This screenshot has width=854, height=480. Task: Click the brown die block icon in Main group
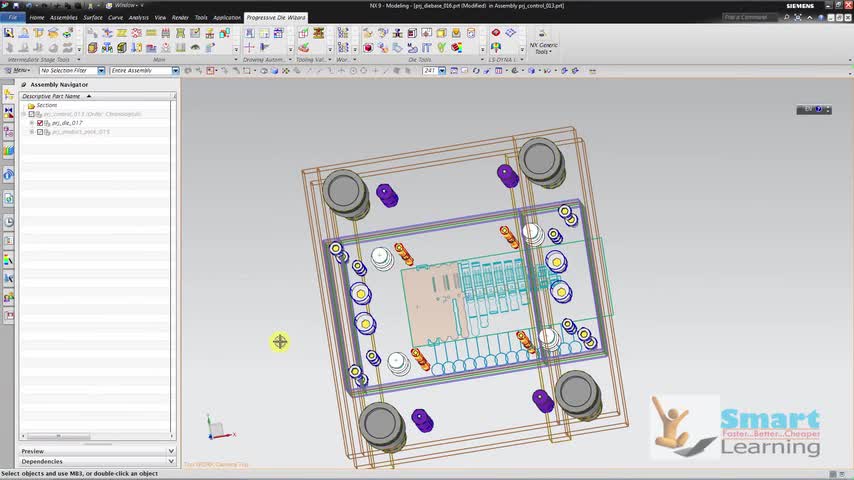tap(93, 48)
